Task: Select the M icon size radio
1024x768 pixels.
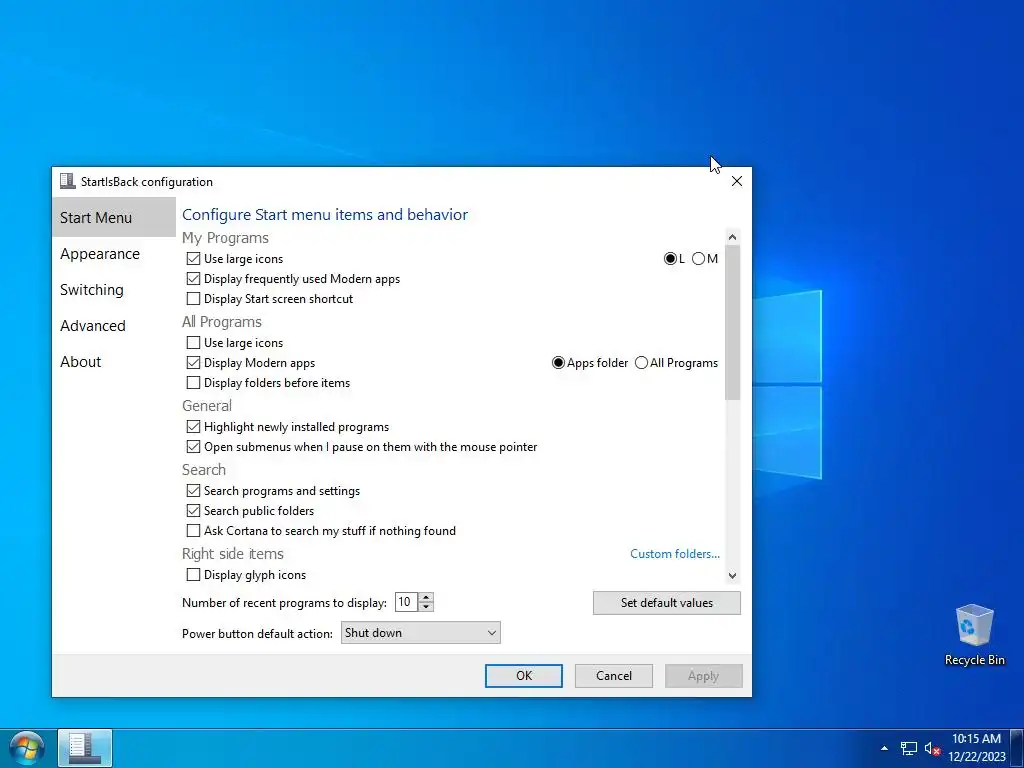Action: [699, 259]
